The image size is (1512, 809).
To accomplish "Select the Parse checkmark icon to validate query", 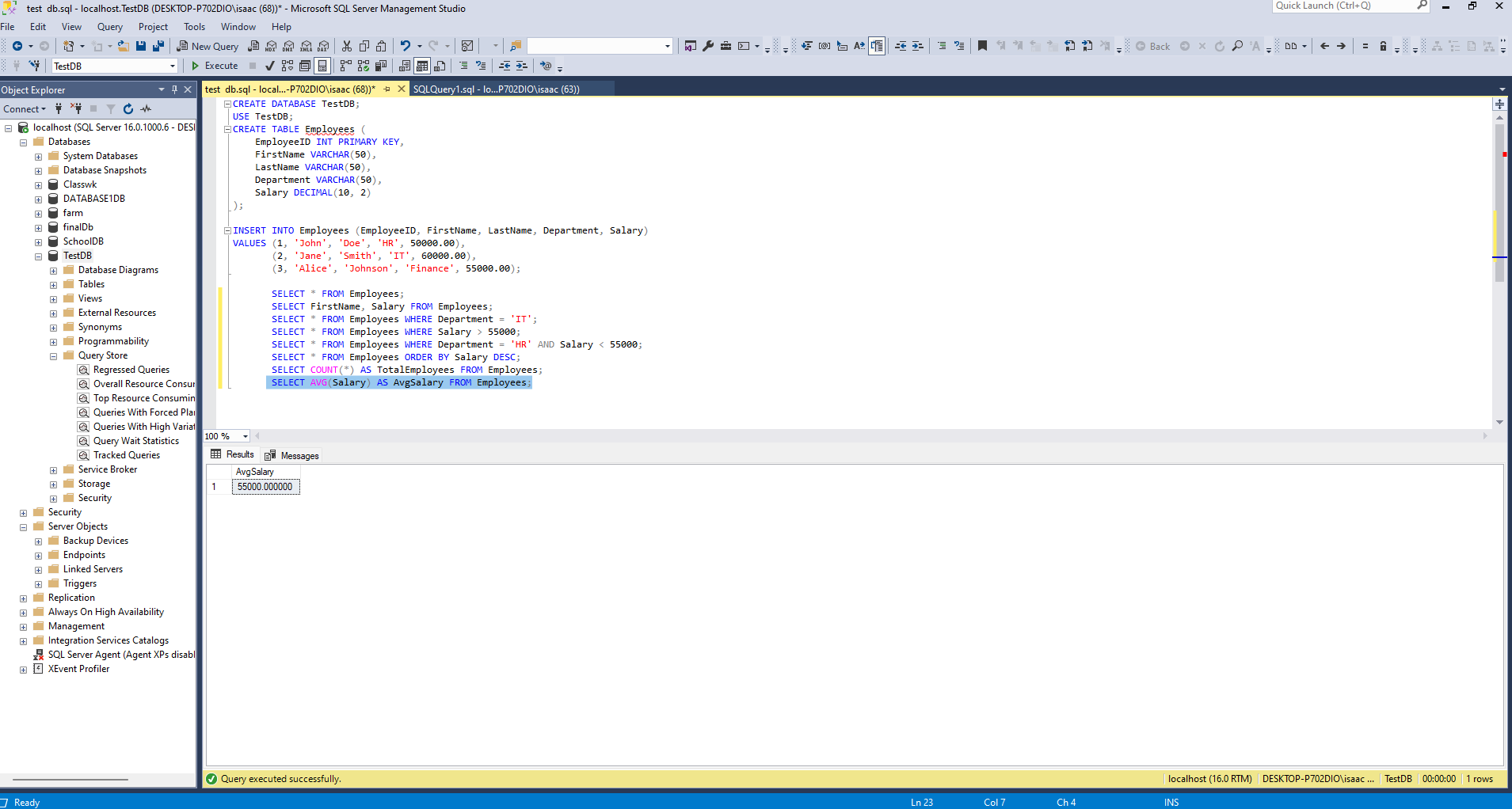I will (x=270, y=66).
